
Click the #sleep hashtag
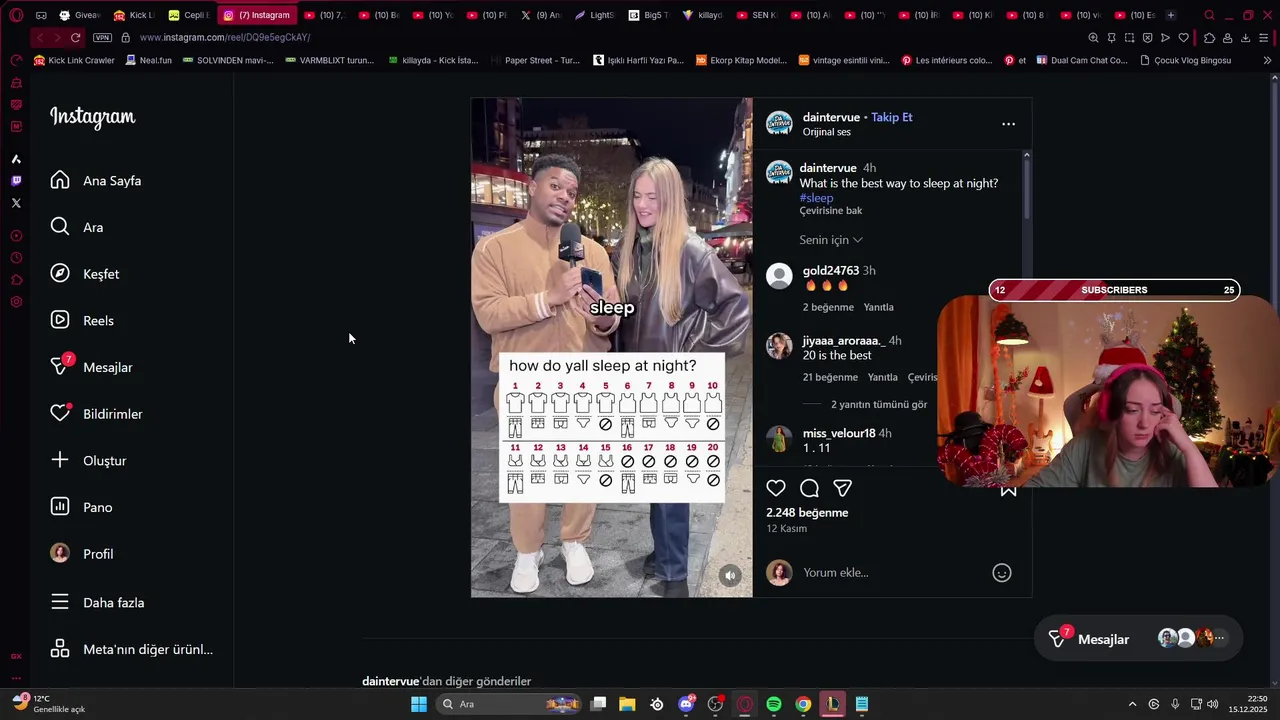click(816, 198)
